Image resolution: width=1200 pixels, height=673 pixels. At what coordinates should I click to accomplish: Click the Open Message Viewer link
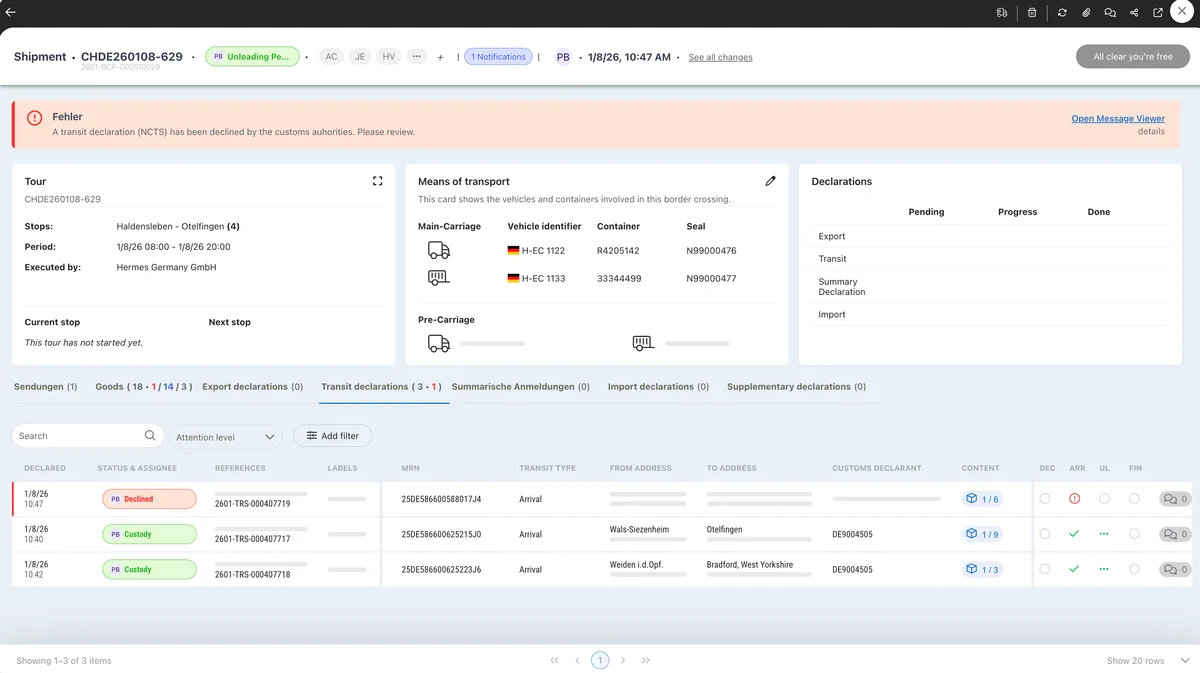[x=1117, y=118]
